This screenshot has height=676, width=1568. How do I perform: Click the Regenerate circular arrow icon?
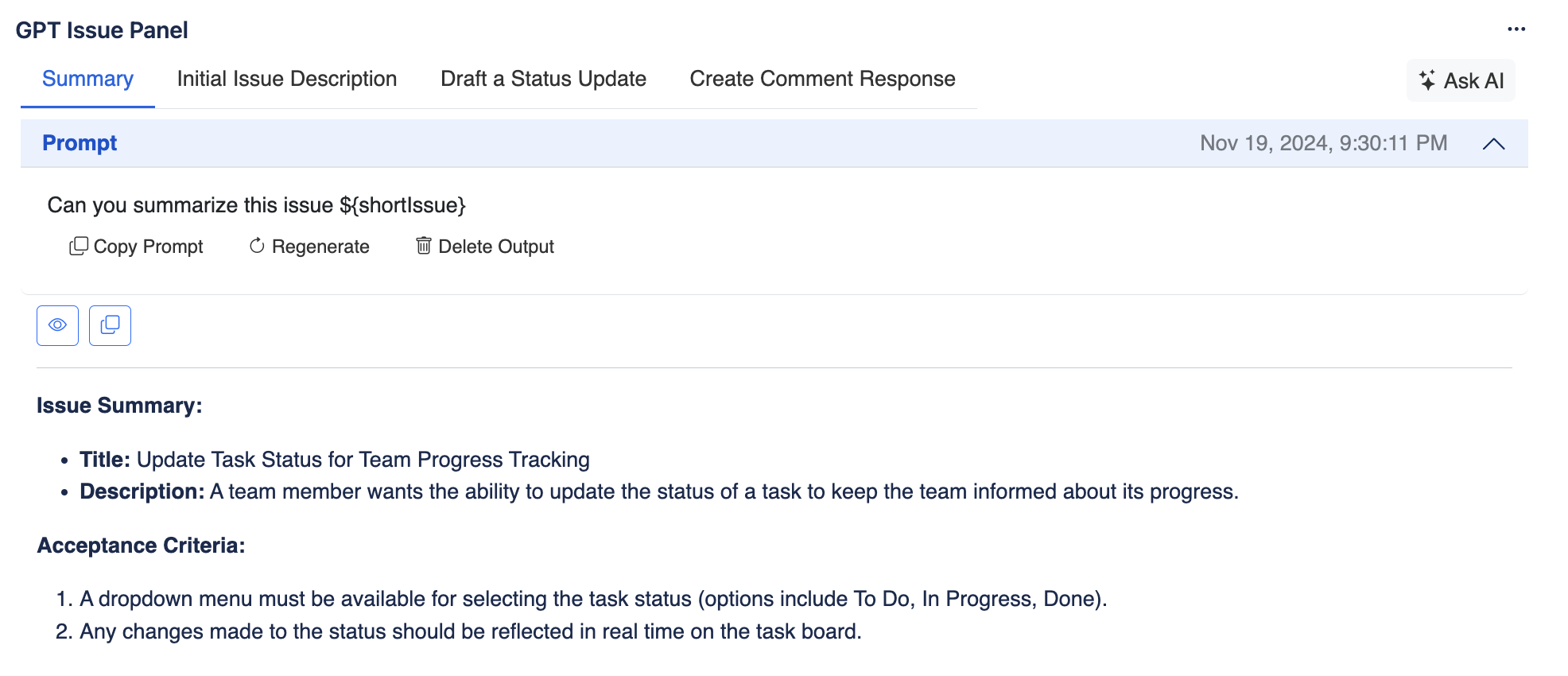(257, 247)
